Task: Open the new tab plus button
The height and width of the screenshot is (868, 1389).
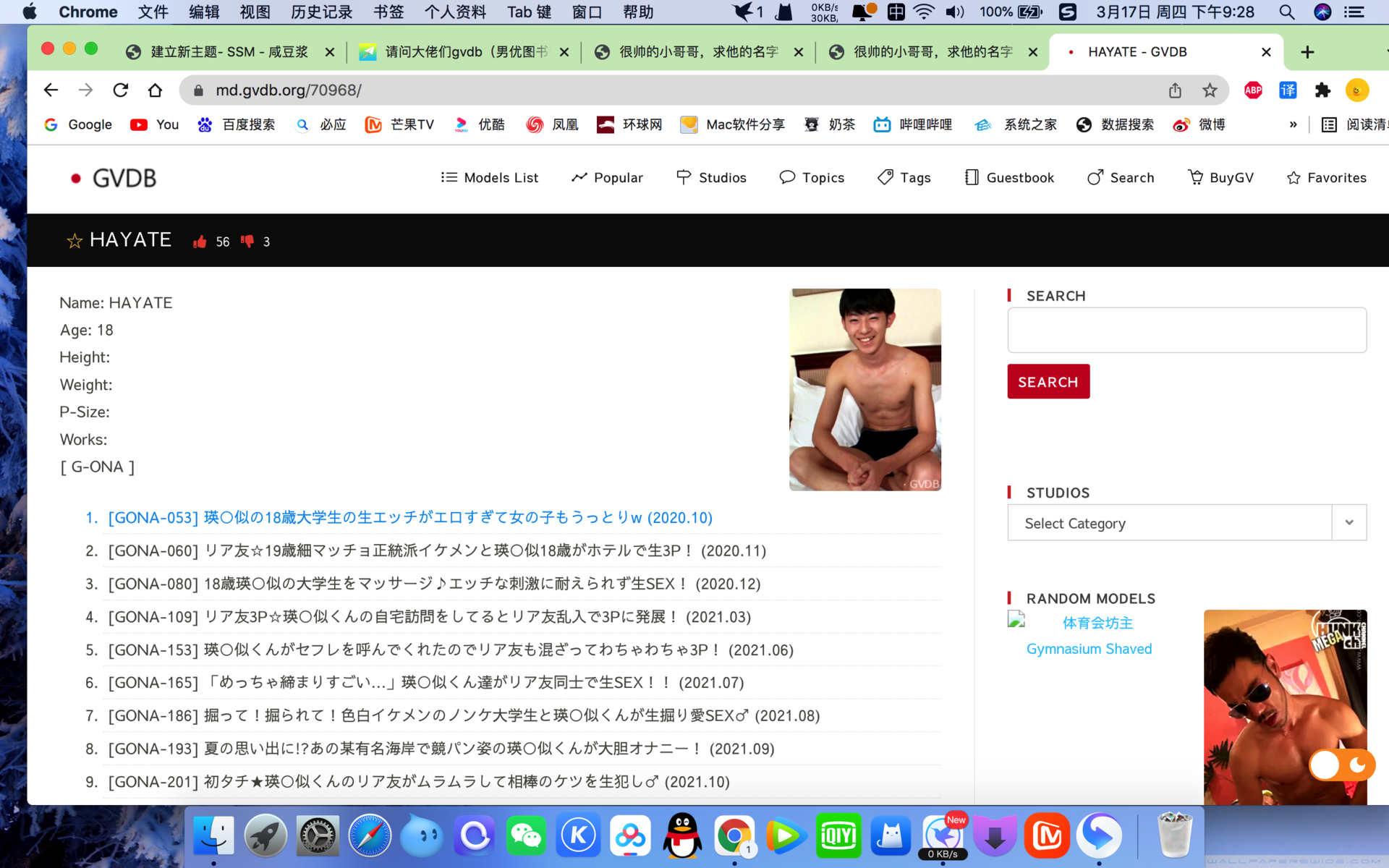Action: [1307, 52]
